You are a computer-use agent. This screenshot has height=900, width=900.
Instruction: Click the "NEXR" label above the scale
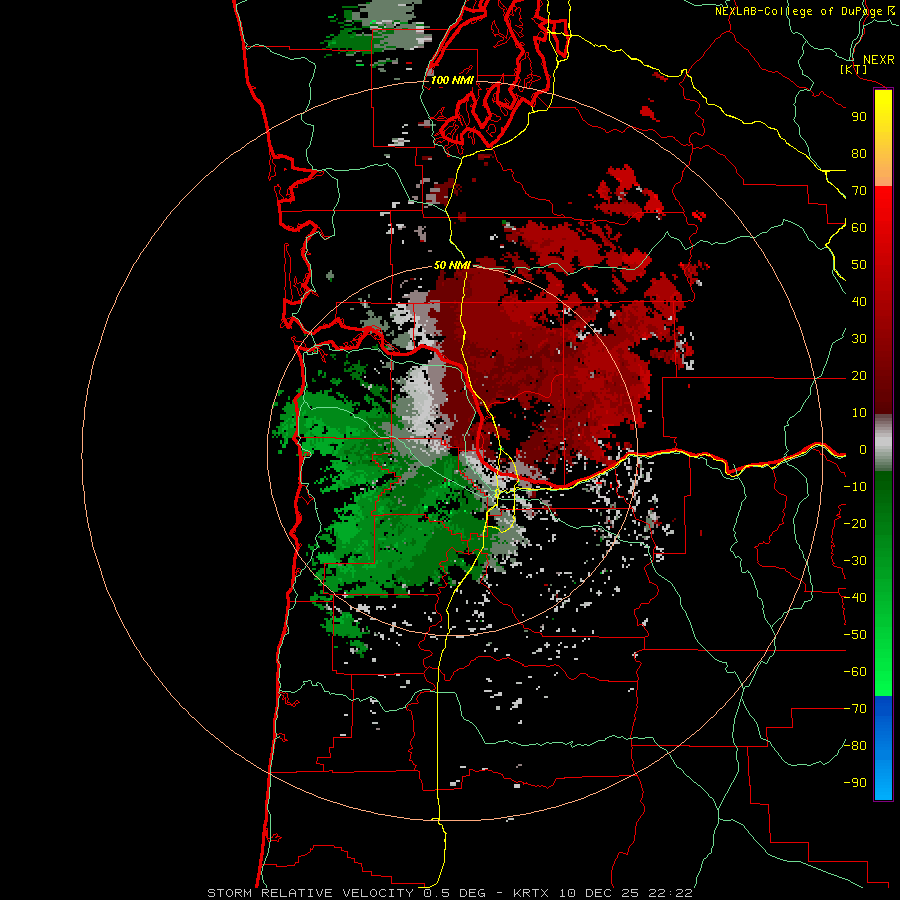click(x=878, y=60)
